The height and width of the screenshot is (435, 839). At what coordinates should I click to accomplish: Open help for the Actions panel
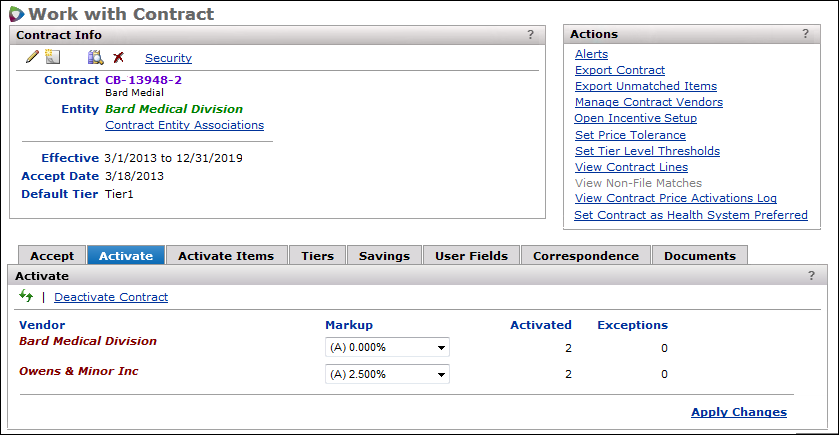coord(805,34)
